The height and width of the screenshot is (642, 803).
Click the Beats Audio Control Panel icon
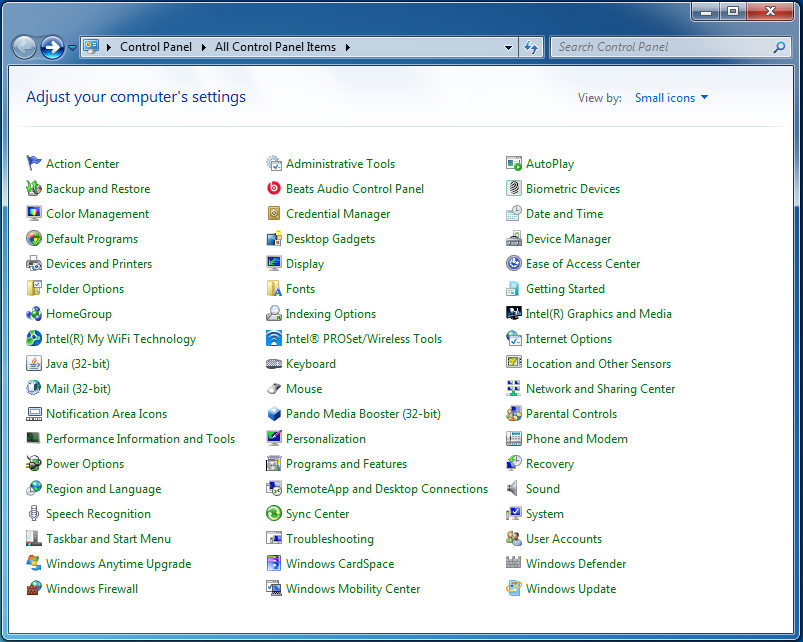click(274, 188)
